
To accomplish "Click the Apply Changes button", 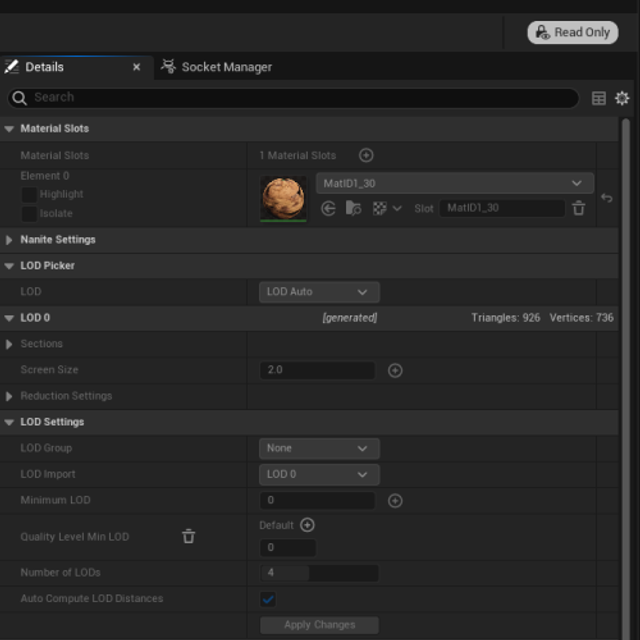I will point(319,625).
